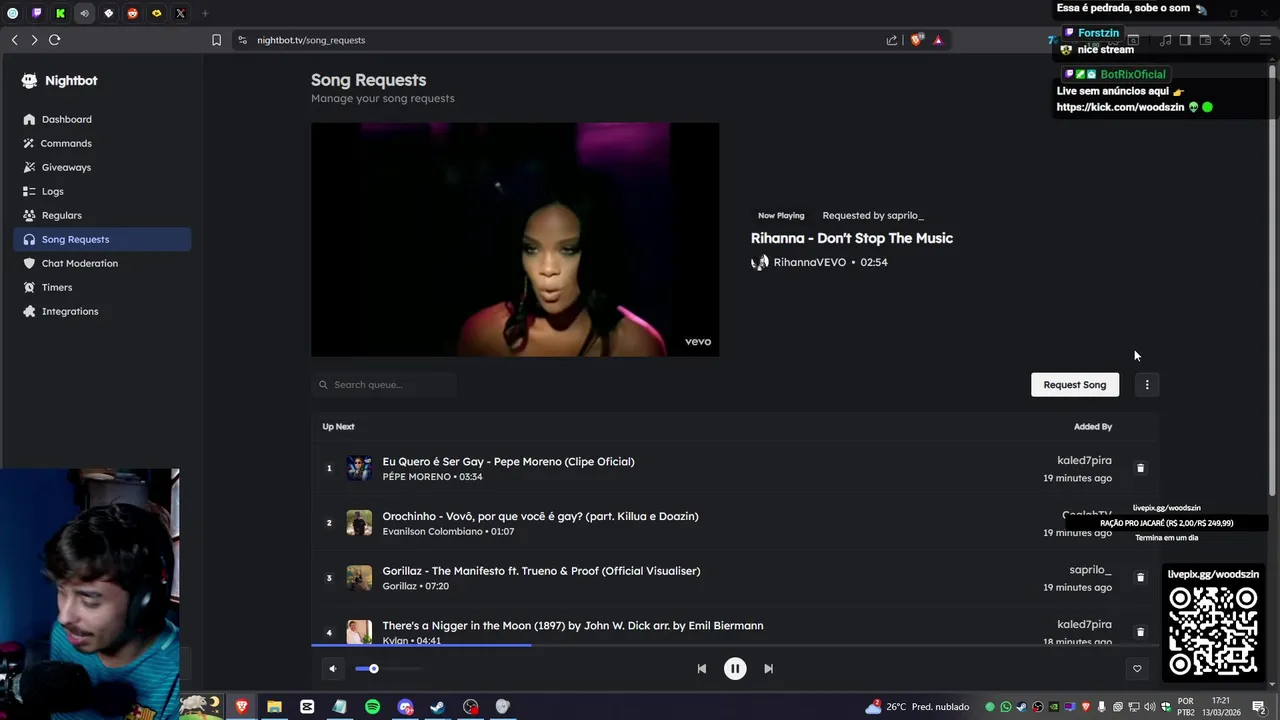Viewport: 1280px width, 720px height.
Task: Open Chat Moderation page
Action: (x=102, y=263)
